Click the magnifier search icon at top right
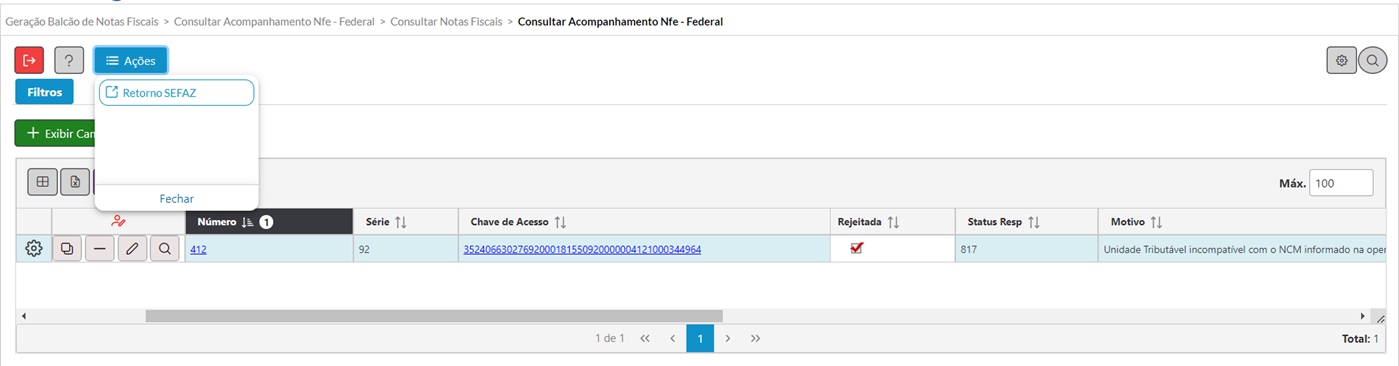 pos(1372,60)
